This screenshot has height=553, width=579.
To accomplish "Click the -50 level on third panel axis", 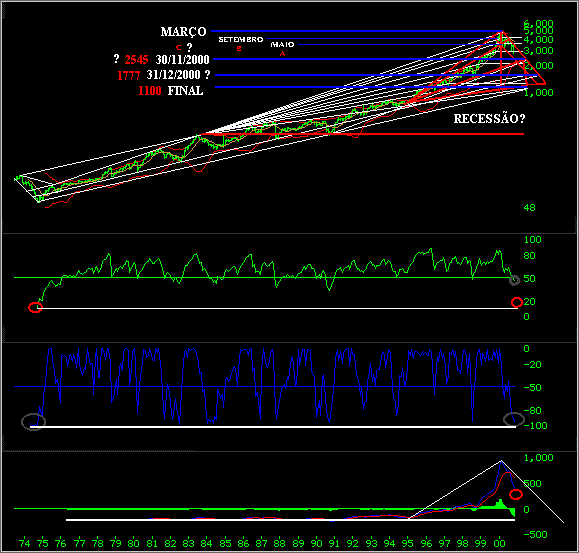I will pyautogui.click(x=532, y=388).
